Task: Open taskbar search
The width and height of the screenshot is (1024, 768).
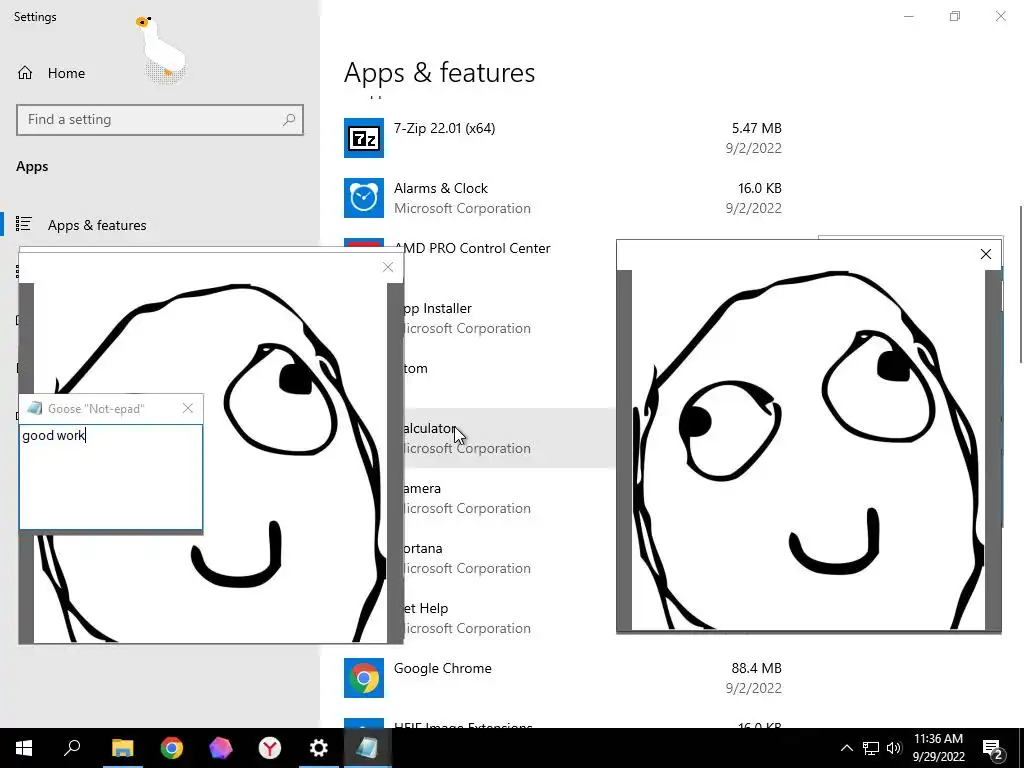Action: point(72,748)
